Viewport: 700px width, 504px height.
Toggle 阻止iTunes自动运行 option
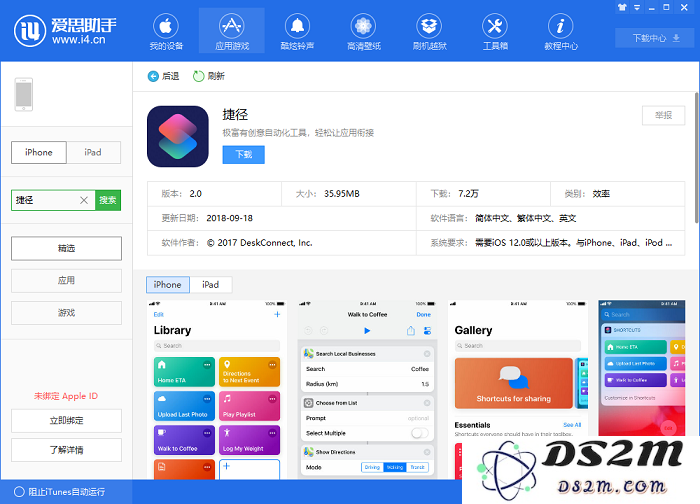click(x=59, y=492)
